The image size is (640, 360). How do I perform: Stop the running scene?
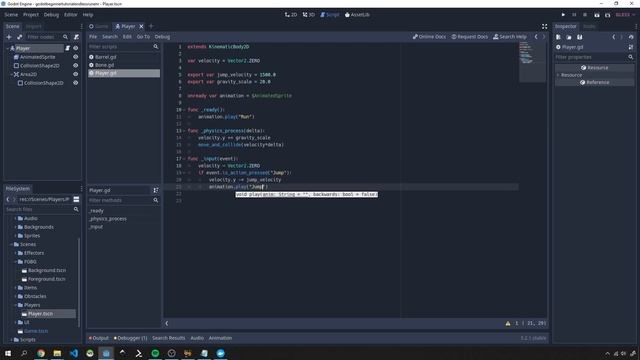[585, 15]
